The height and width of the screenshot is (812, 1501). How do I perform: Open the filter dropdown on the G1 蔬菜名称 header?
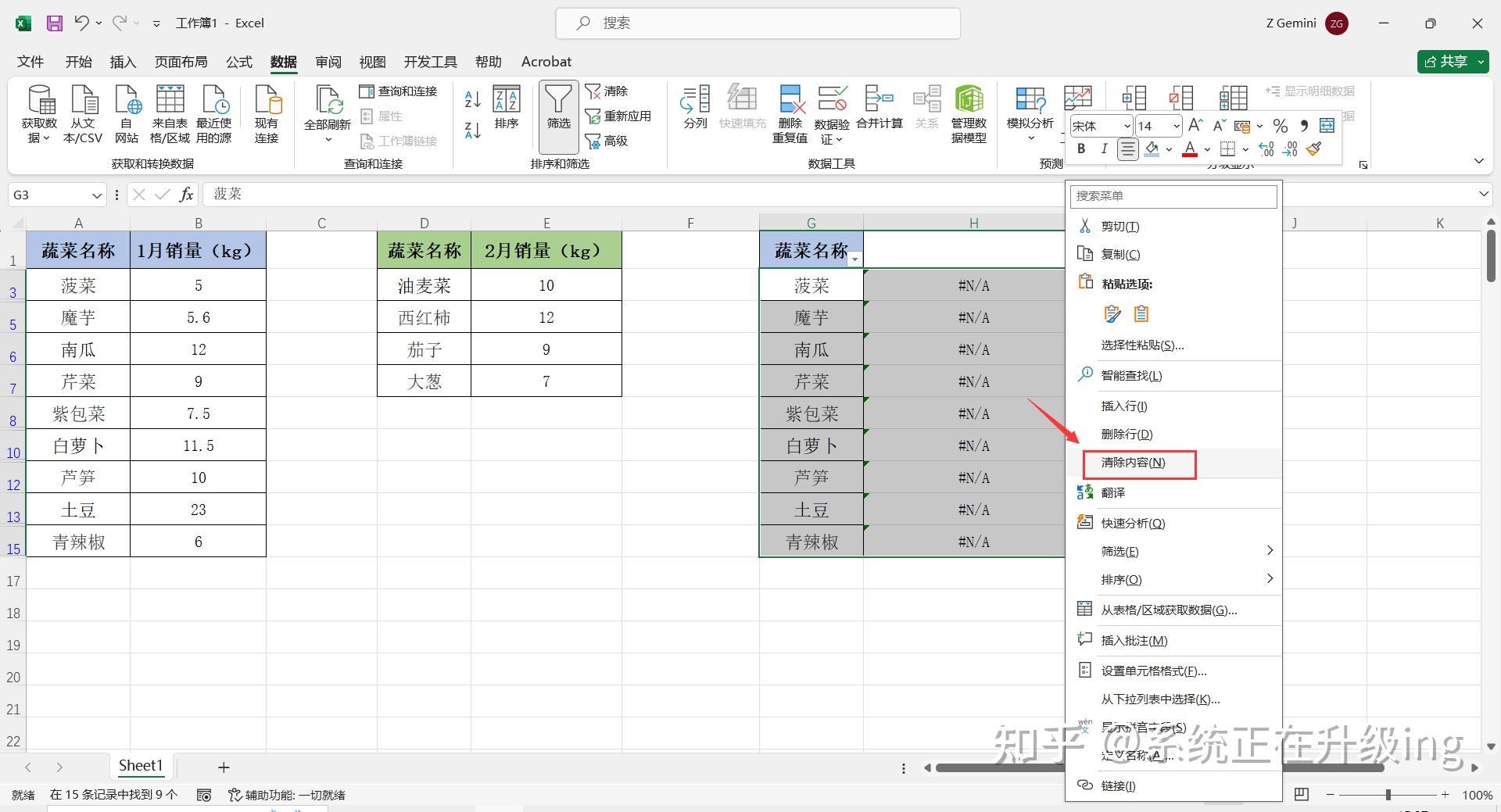coord(855,259)
